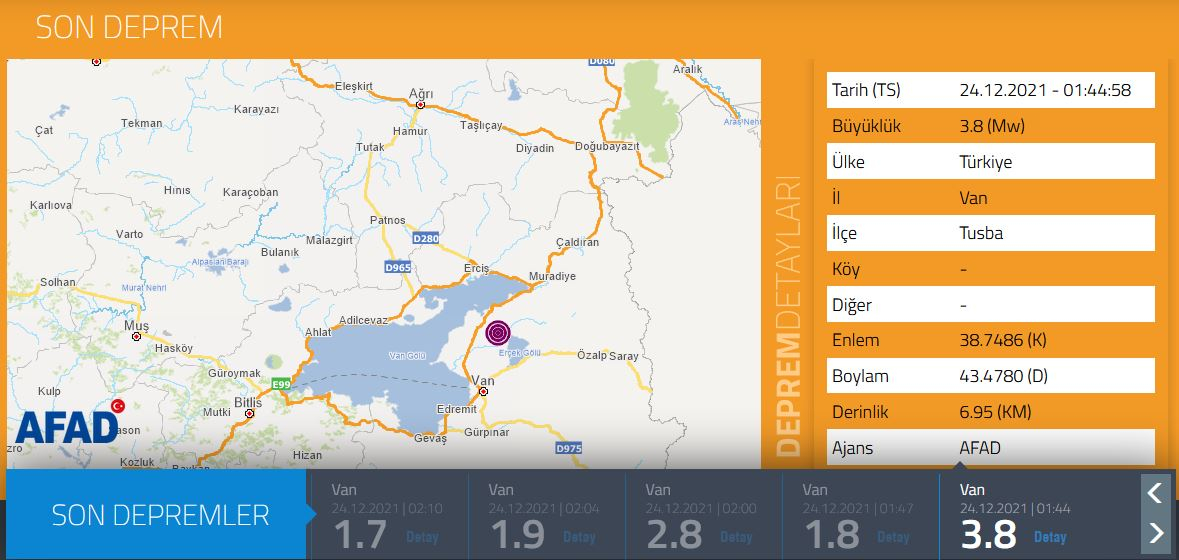Open Detay for the 1.7 magnitude quake

[422, 537]
